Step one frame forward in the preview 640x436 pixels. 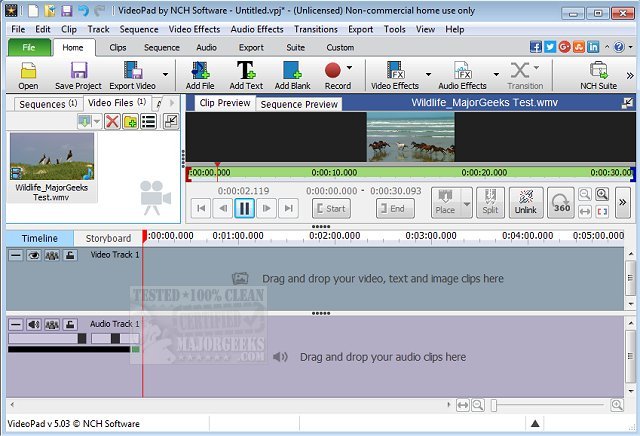pyautogui.click(x=266, y=208)
